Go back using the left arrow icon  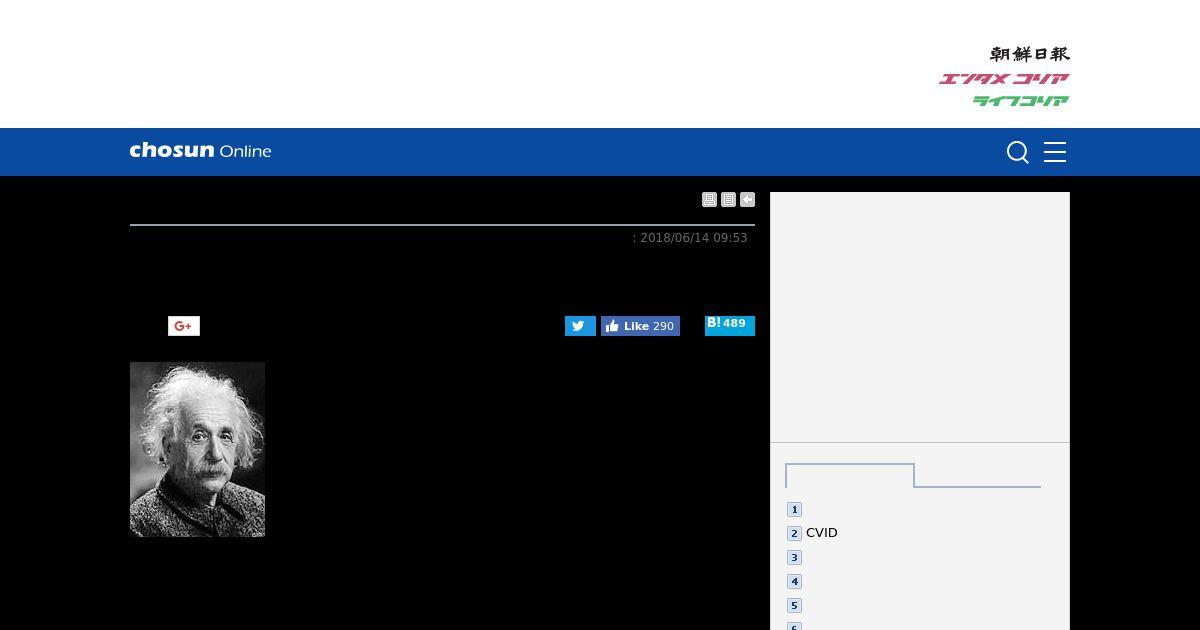(747, 200)
